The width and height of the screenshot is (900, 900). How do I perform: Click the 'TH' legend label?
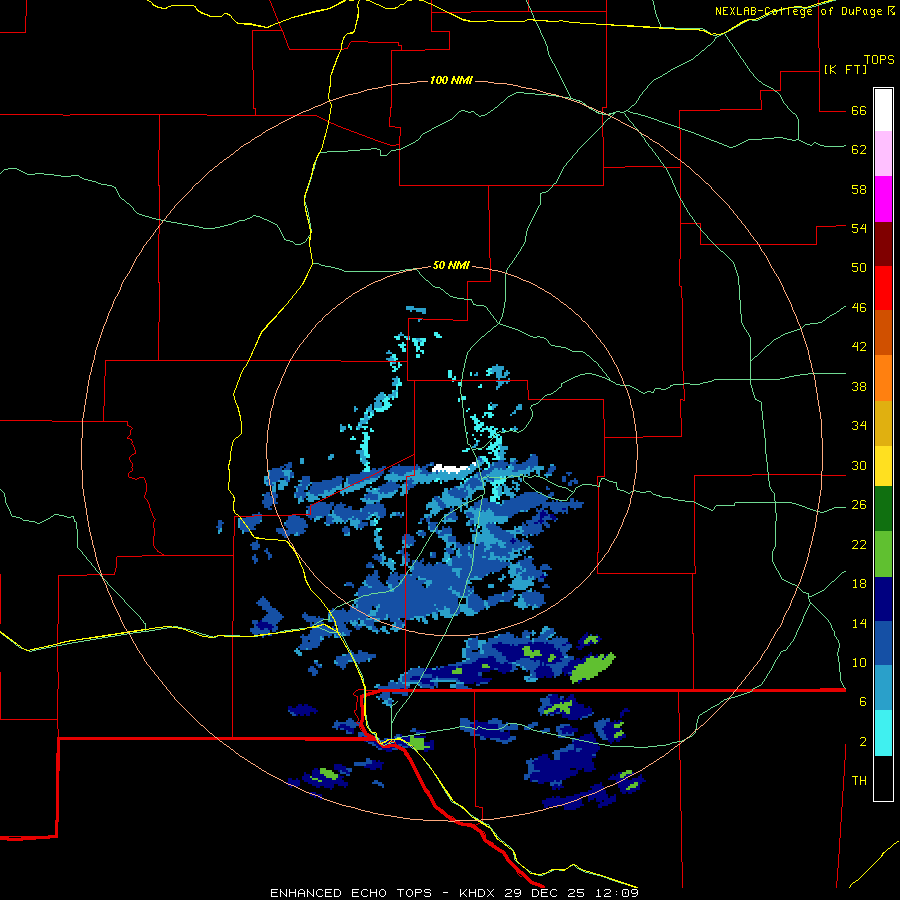coord(859,781)
